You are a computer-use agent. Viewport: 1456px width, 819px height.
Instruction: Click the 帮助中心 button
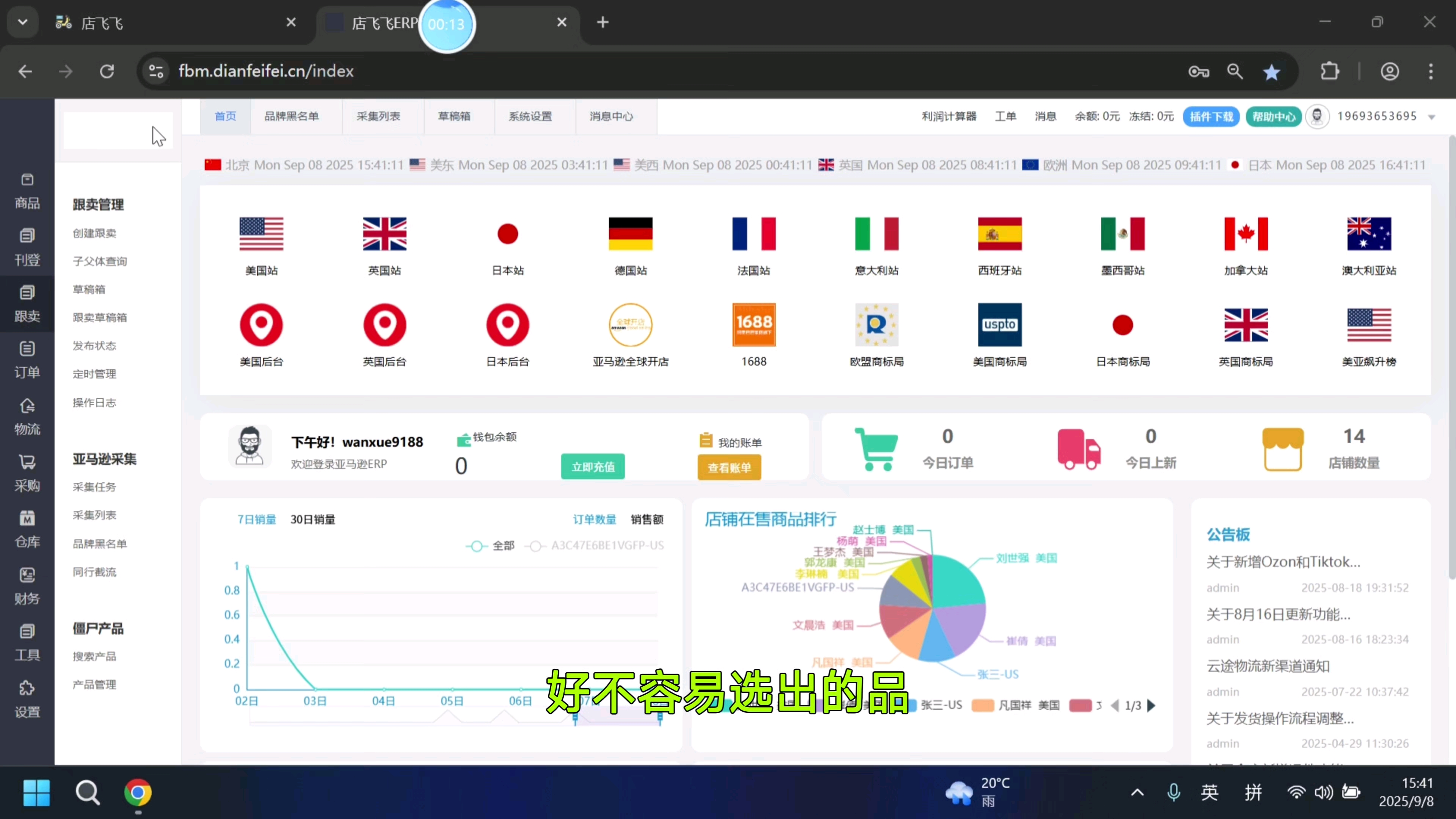[x=1274, y=117]
